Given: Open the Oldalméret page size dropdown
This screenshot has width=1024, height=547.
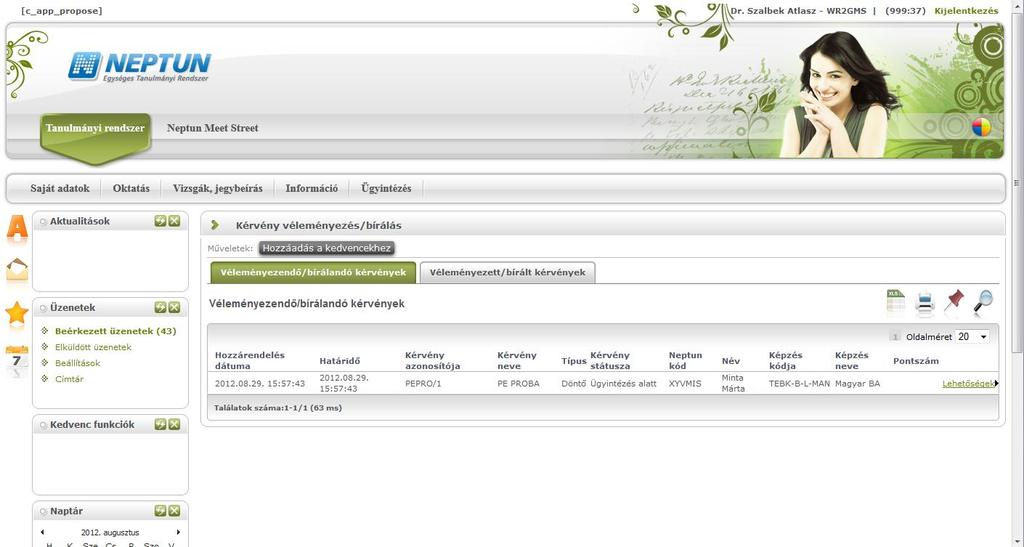Looking at the screenshot, I should 972,337.
